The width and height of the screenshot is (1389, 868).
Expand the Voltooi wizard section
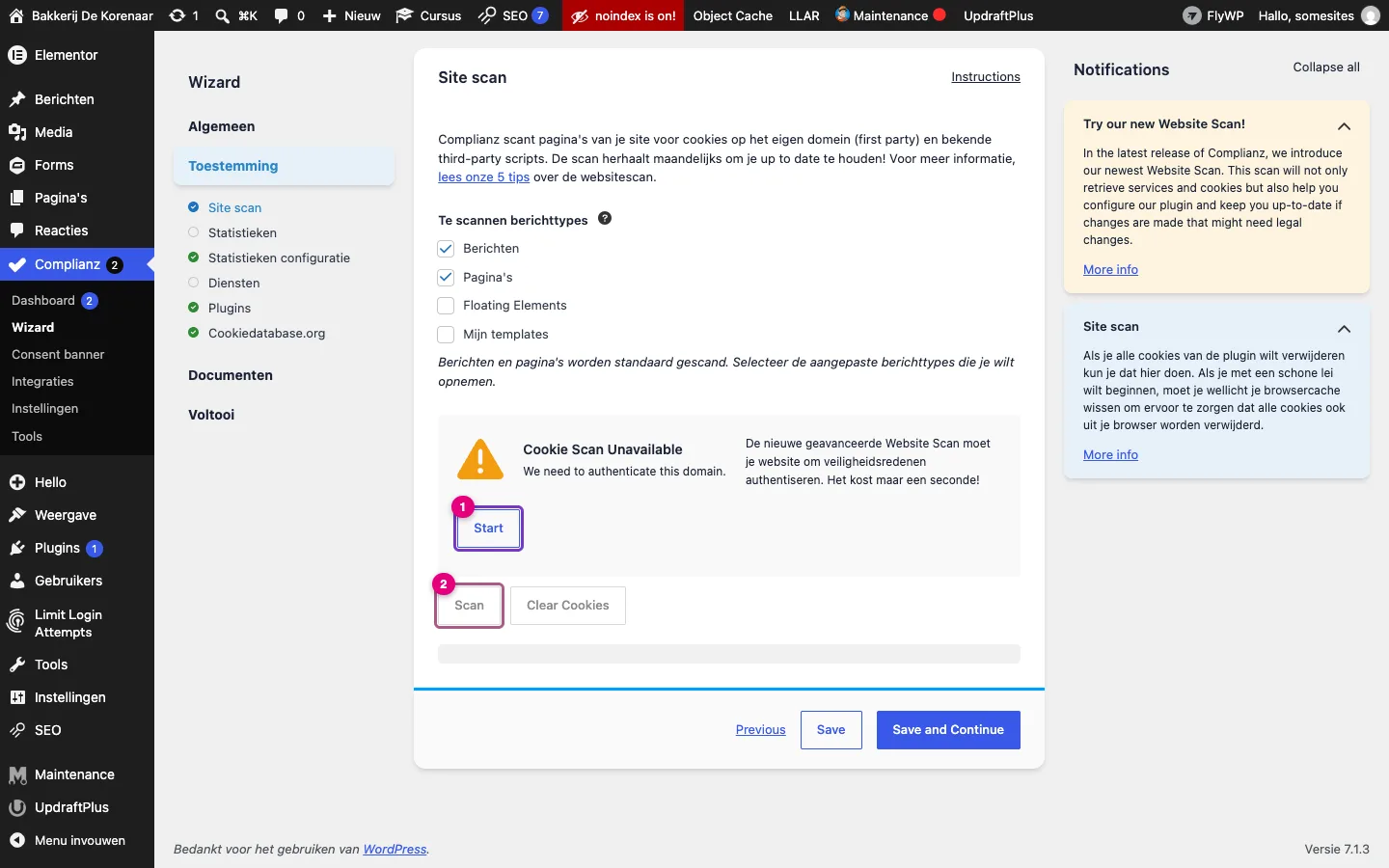tap(211, 415)
